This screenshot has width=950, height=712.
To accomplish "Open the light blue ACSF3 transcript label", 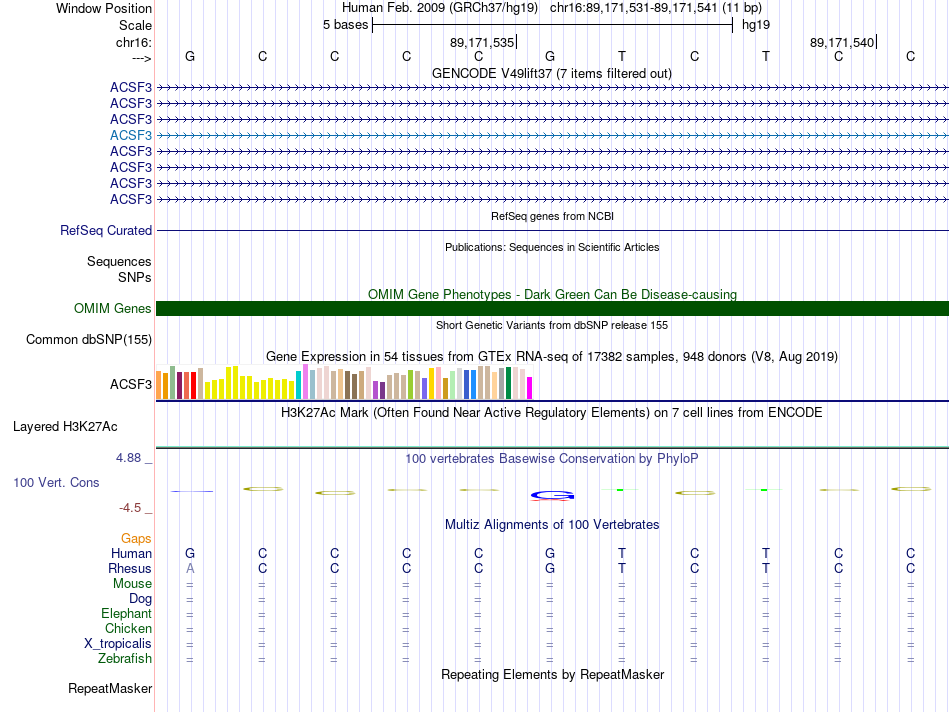I will click(x=131, y=135).
